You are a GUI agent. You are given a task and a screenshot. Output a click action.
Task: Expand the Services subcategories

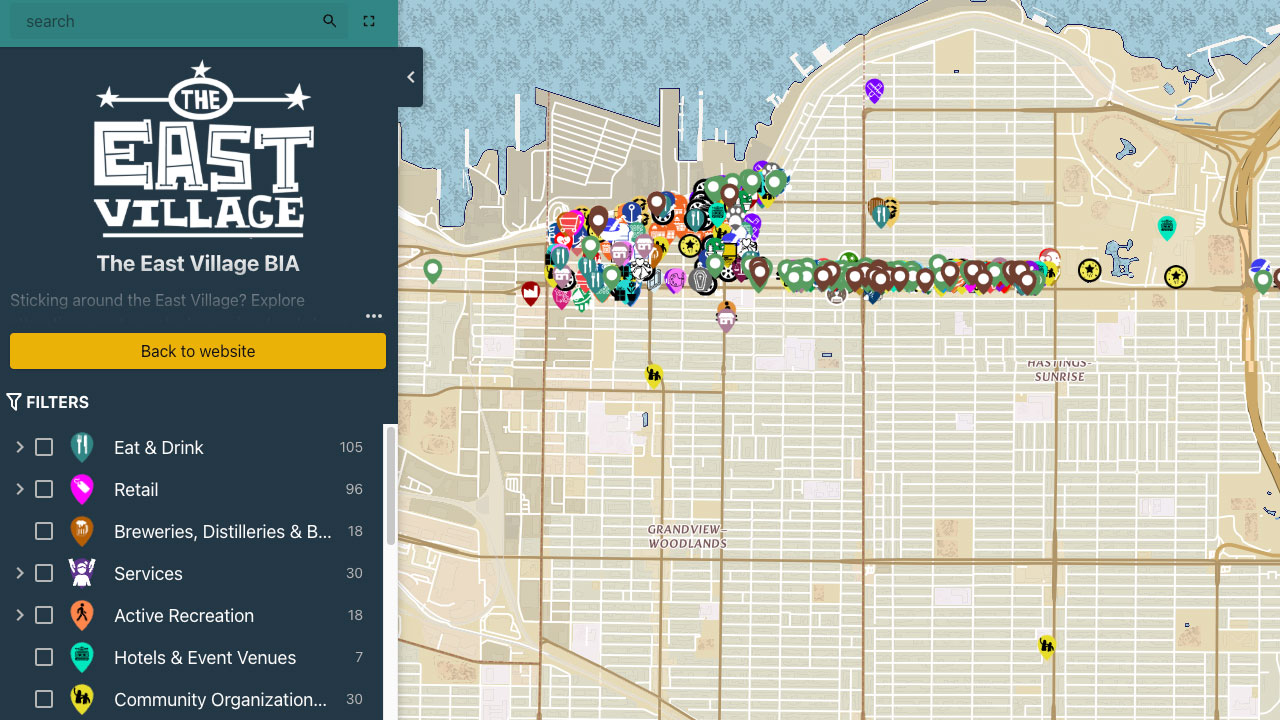click(19, 573)
